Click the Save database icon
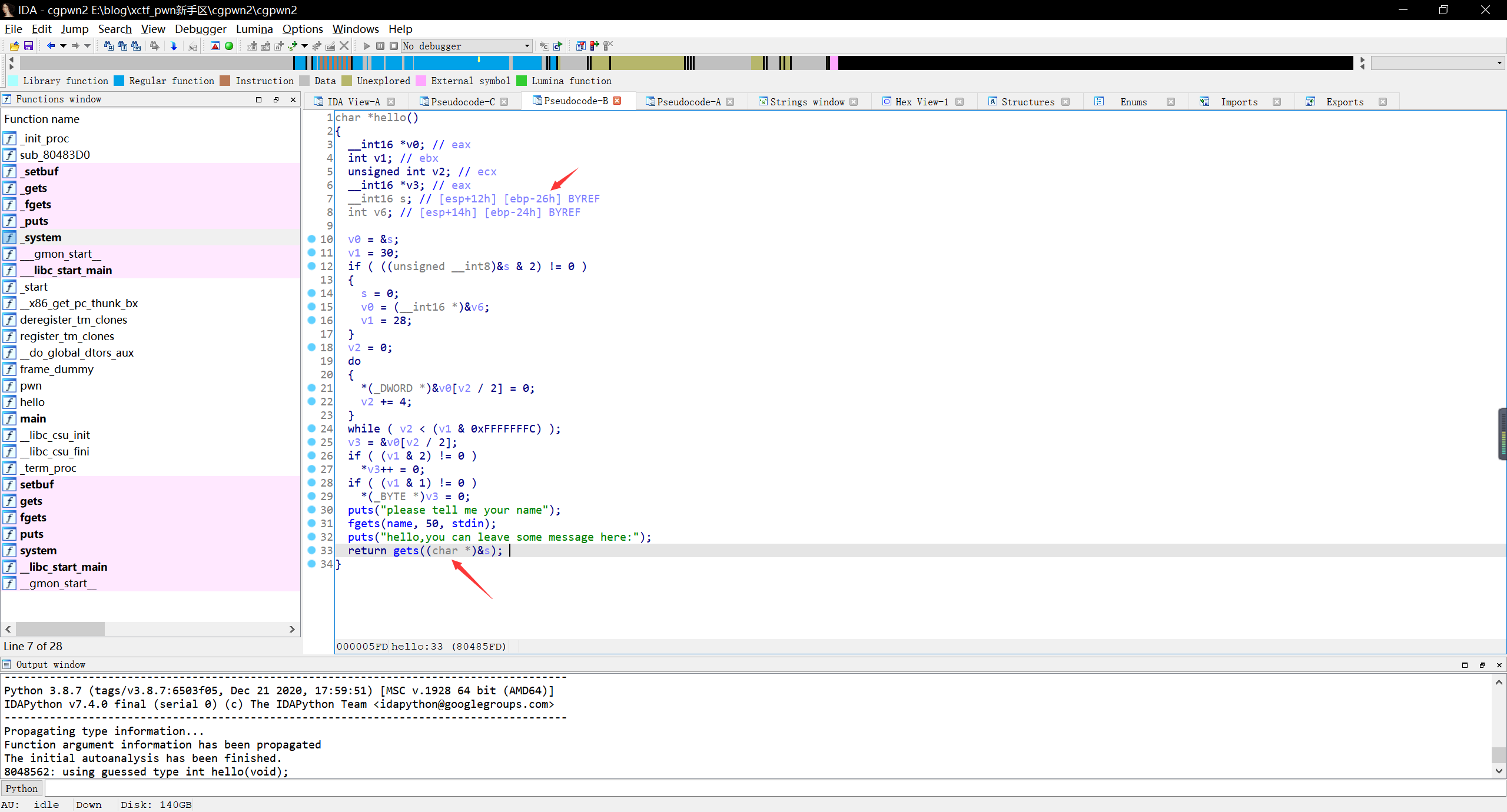The height and width of the screenshot is (812, 1507). 28,46
